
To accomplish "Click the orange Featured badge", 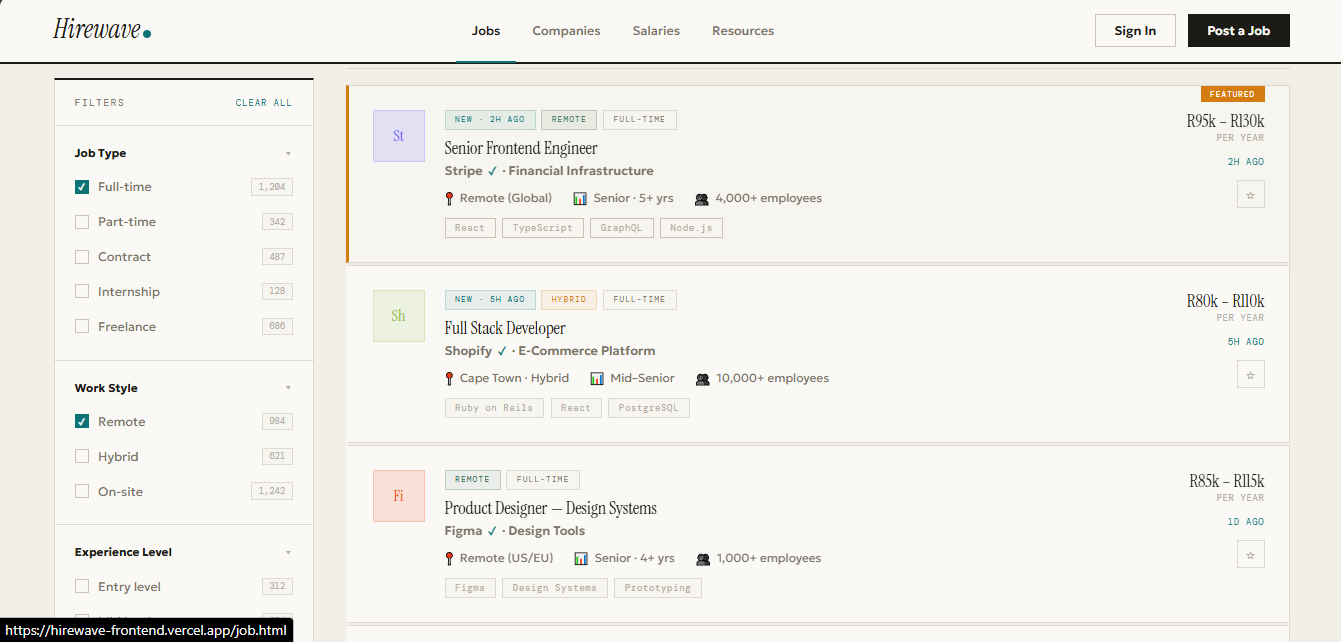I will [x=1232, y=94].
